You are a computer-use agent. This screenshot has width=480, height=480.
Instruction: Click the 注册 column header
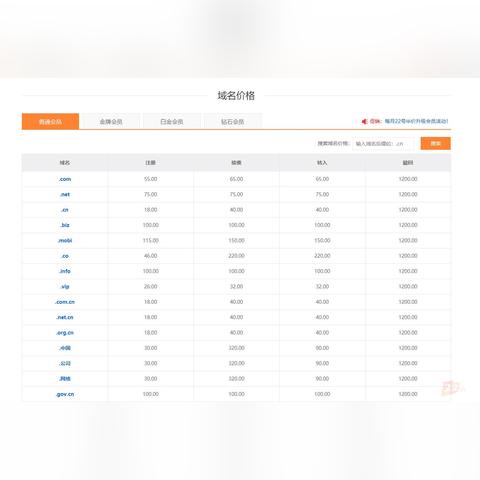click(x=150, y=163)
